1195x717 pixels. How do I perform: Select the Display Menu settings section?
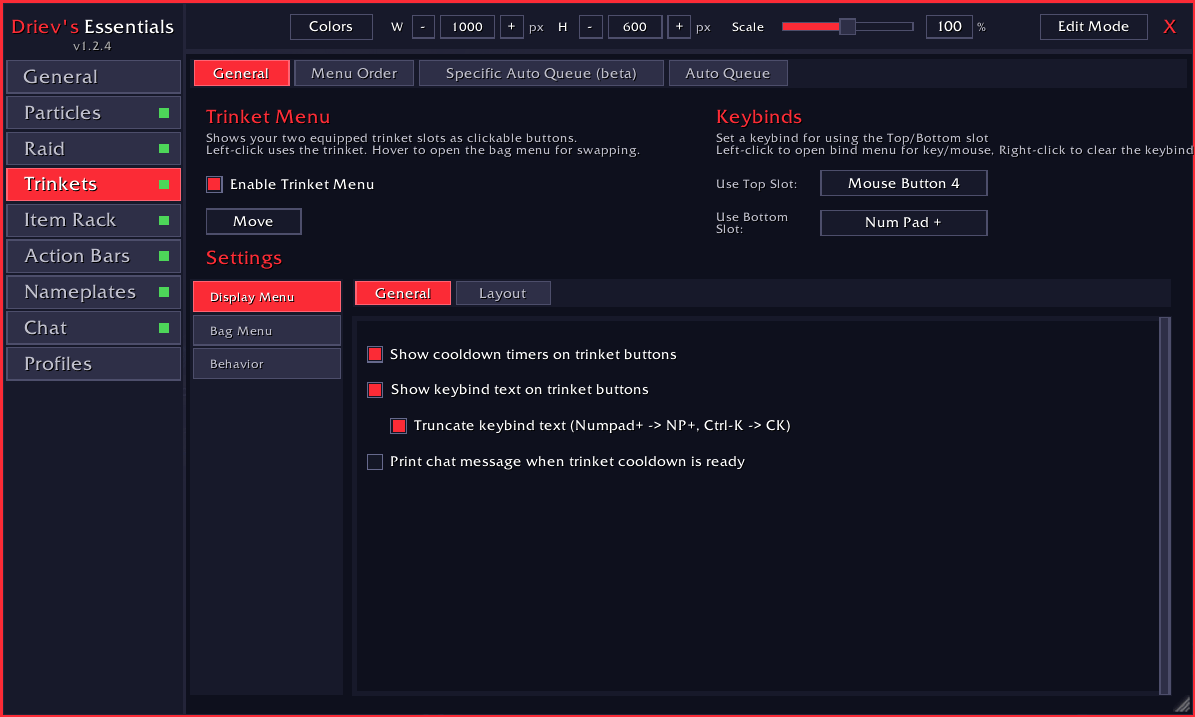267,296
